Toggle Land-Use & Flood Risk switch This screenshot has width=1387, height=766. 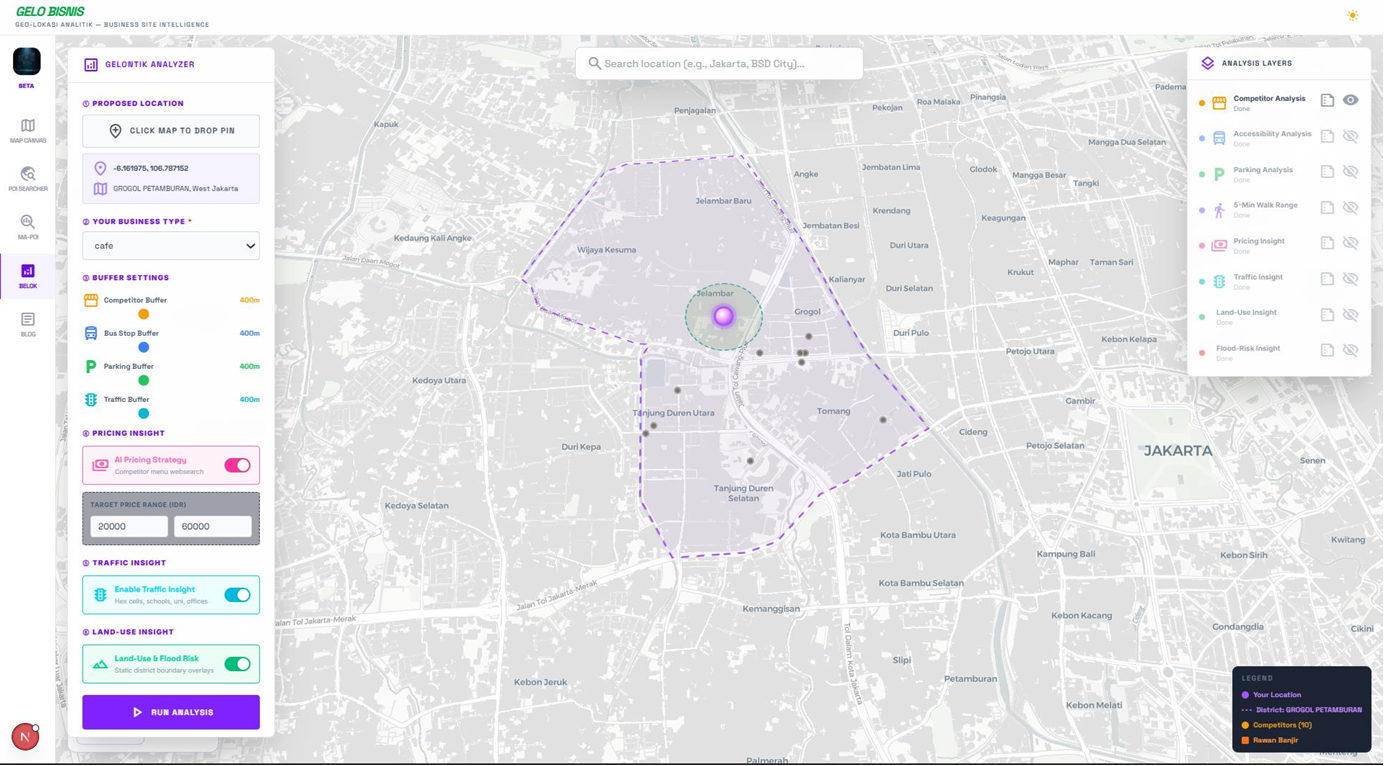(x=238, y=665)
